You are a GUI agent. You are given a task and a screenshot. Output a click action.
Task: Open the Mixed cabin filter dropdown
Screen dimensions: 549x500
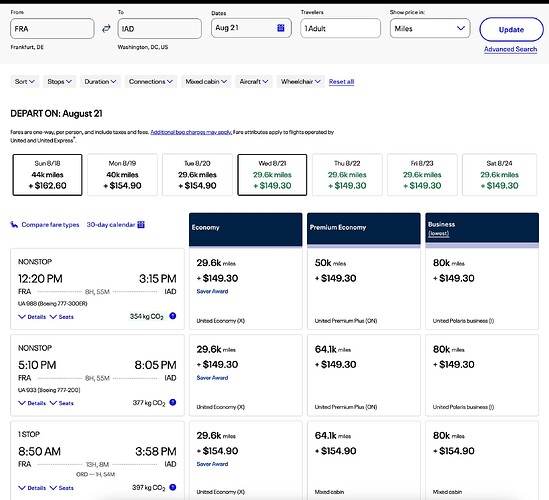[206, 81]
